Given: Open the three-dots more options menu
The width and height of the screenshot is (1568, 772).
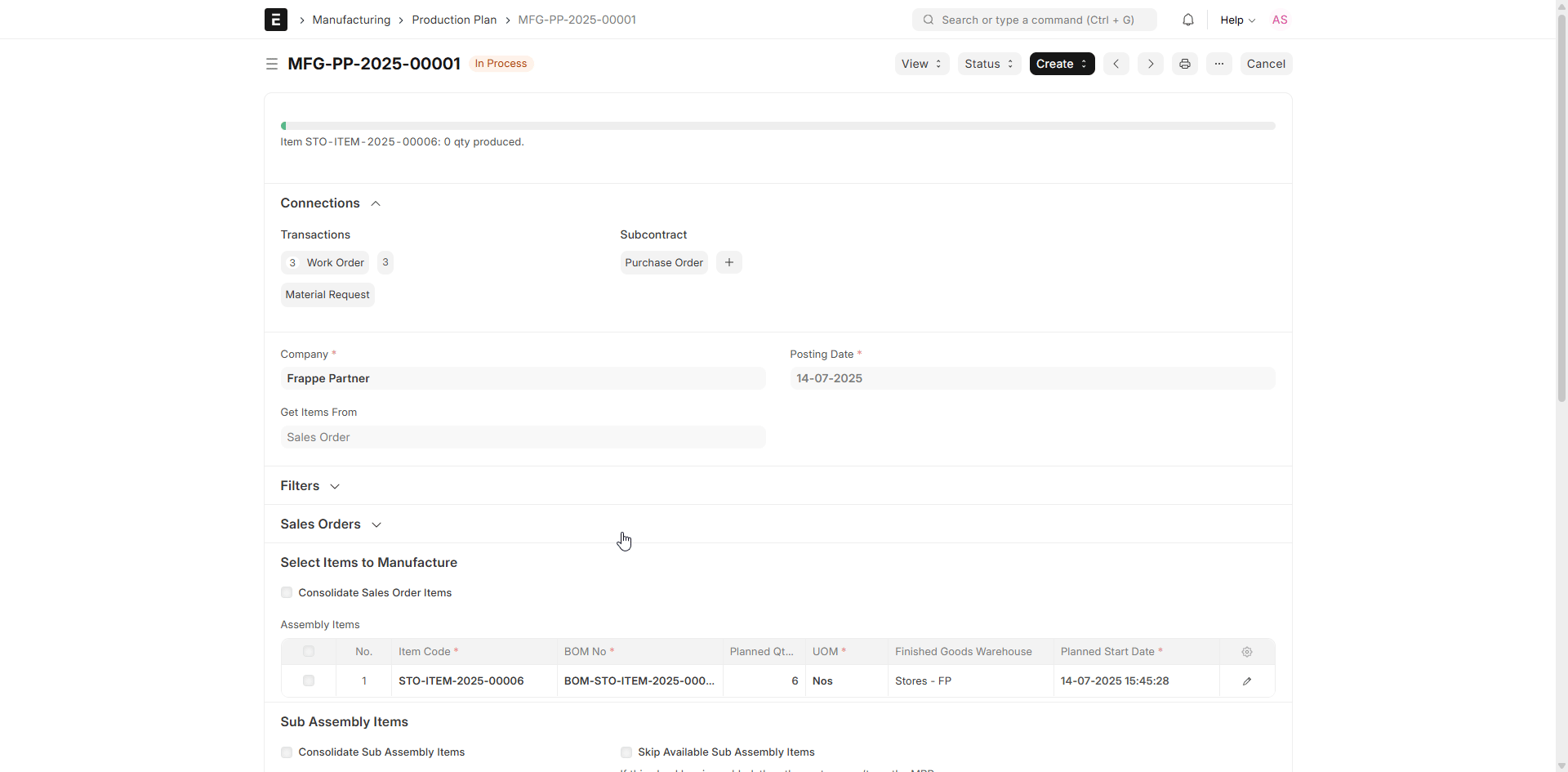Looking at the screenshot, I should 1218,64.
